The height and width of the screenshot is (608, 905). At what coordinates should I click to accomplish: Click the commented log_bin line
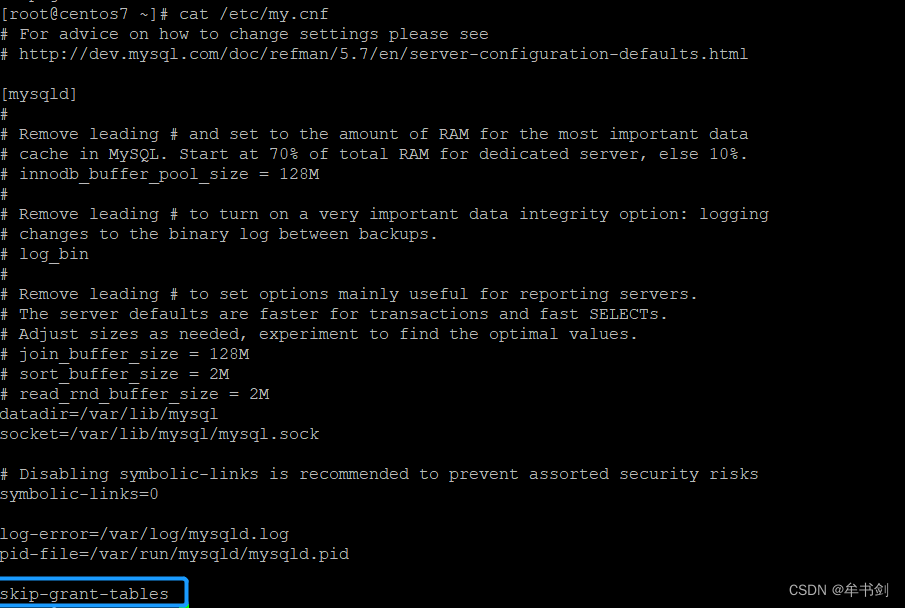pyautogui.click(x=53, y=254)
